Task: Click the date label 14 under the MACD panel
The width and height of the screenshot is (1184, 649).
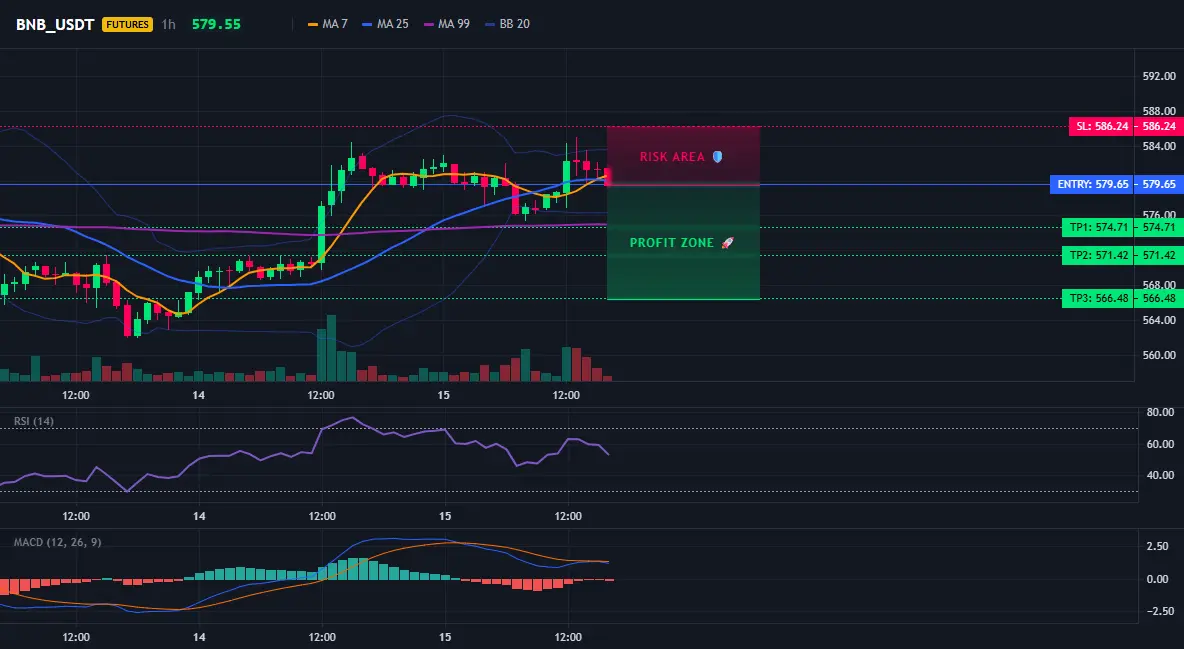Action: [199, 637]
